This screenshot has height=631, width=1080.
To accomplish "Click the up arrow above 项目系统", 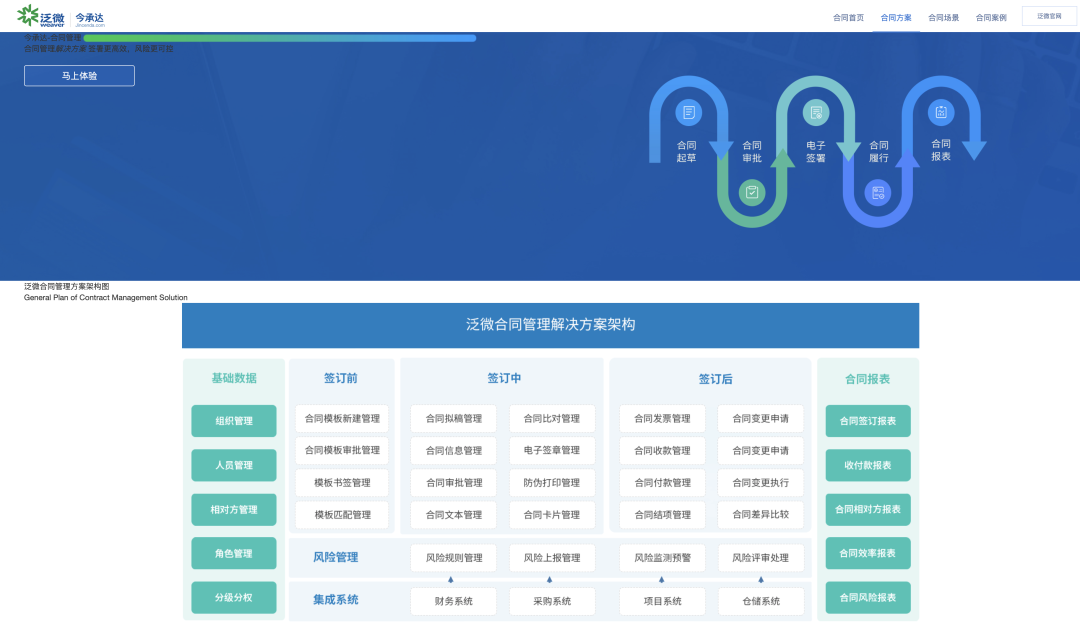I will tap(661, 580).
